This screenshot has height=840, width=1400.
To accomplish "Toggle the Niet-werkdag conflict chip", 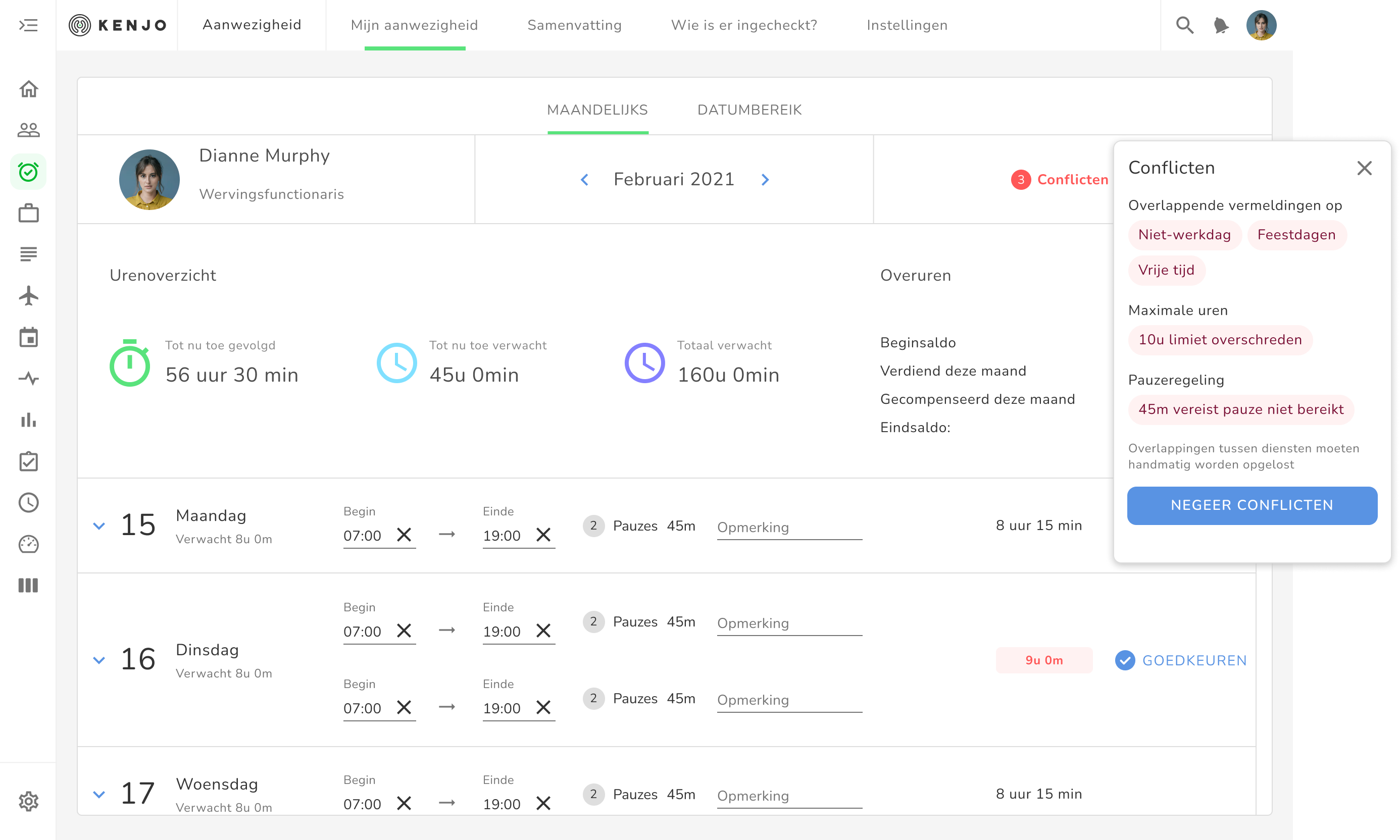I will pyautogui.click(x=1184, y=235).
